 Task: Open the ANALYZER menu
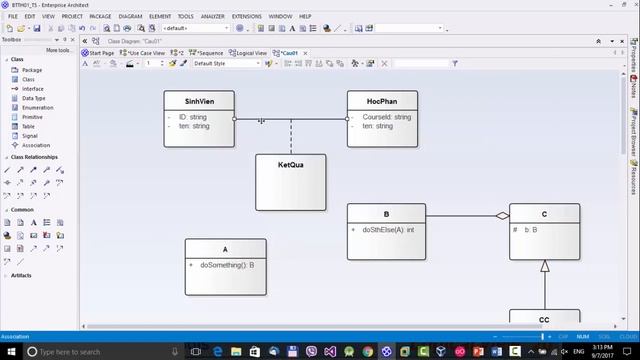click(213, 16)
